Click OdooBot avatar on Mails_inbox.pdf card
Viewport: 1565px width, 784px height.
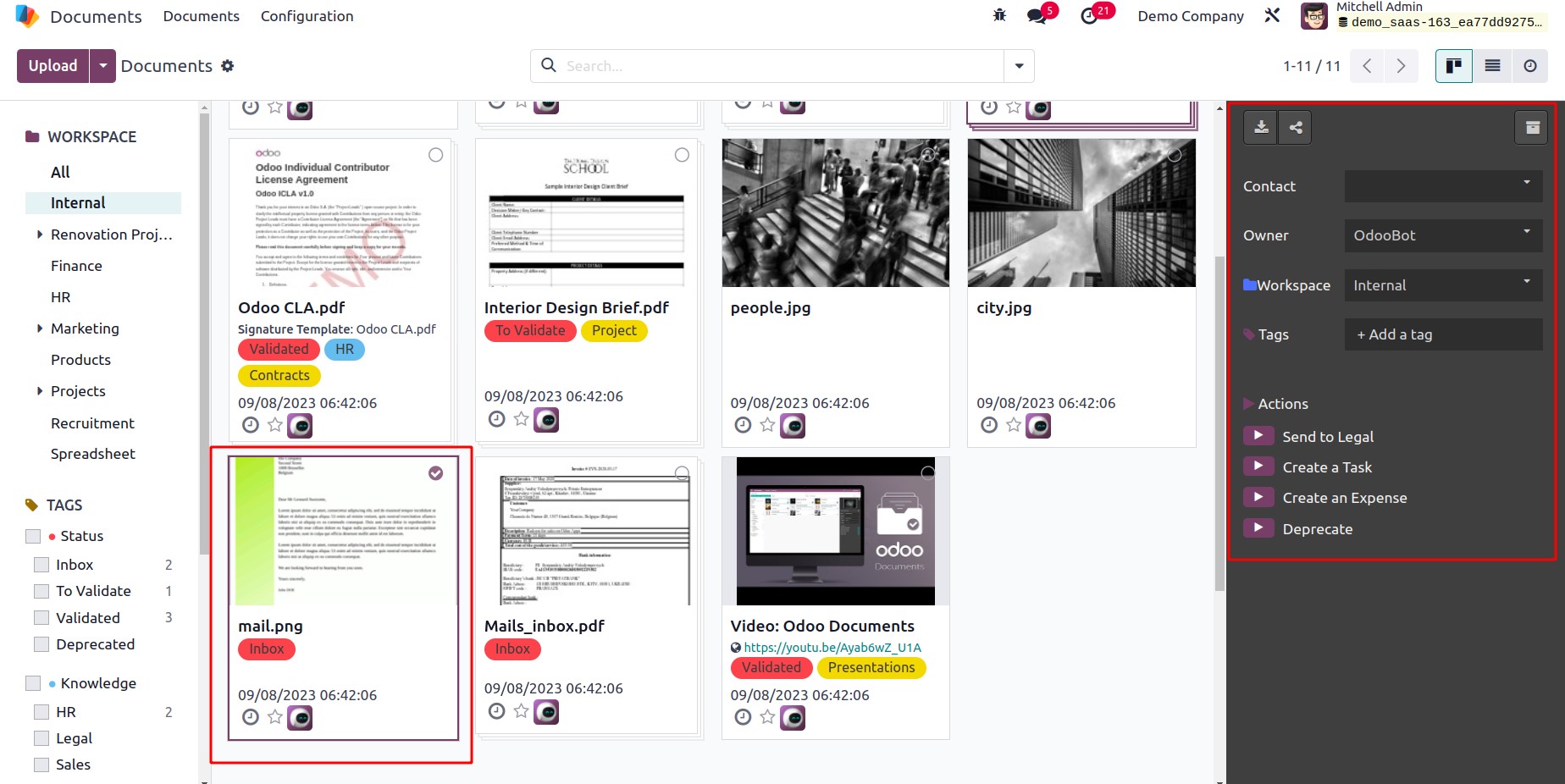[546, 712]
